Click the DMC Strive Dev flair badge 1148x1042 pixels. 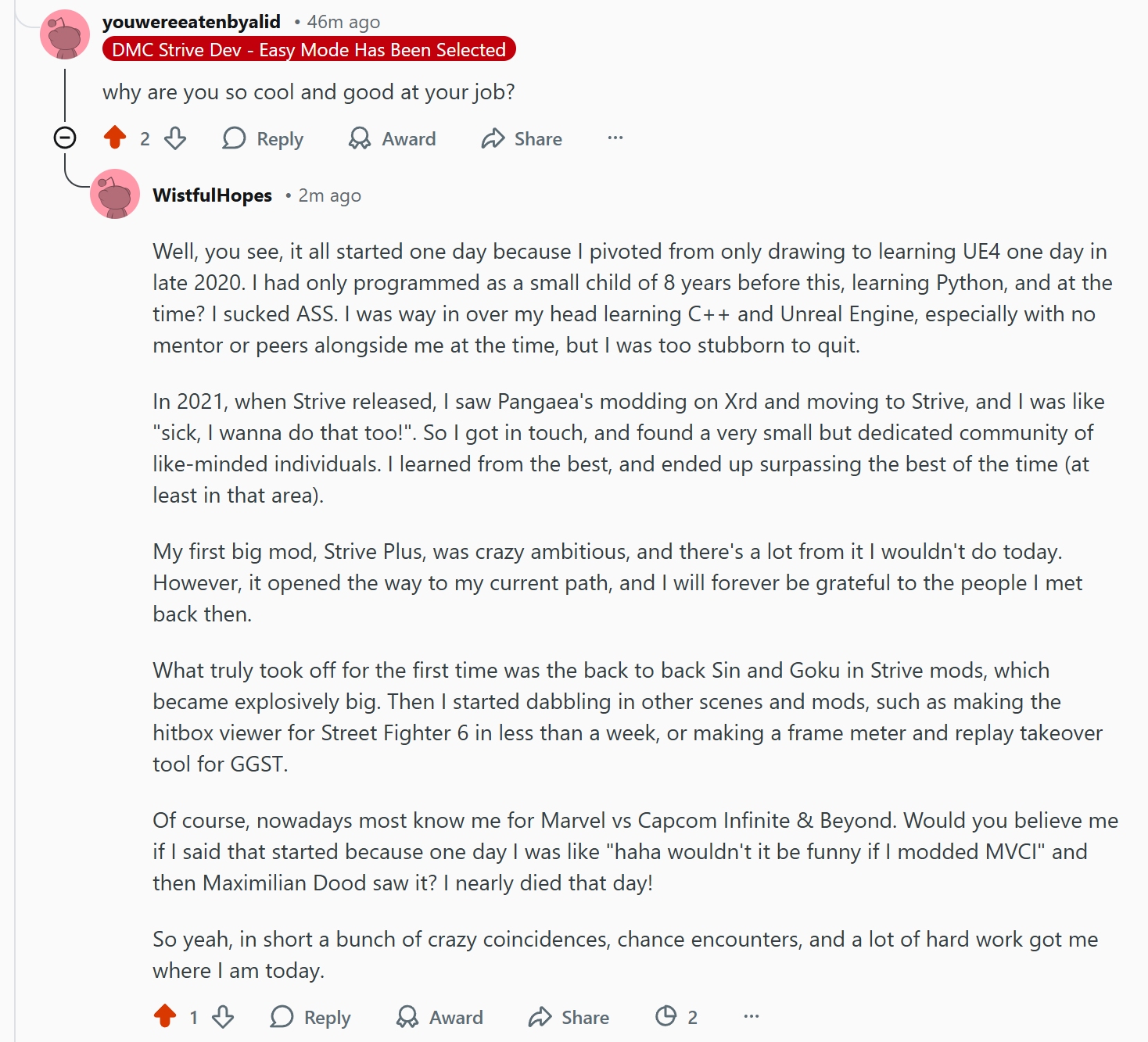pos(309,49)
